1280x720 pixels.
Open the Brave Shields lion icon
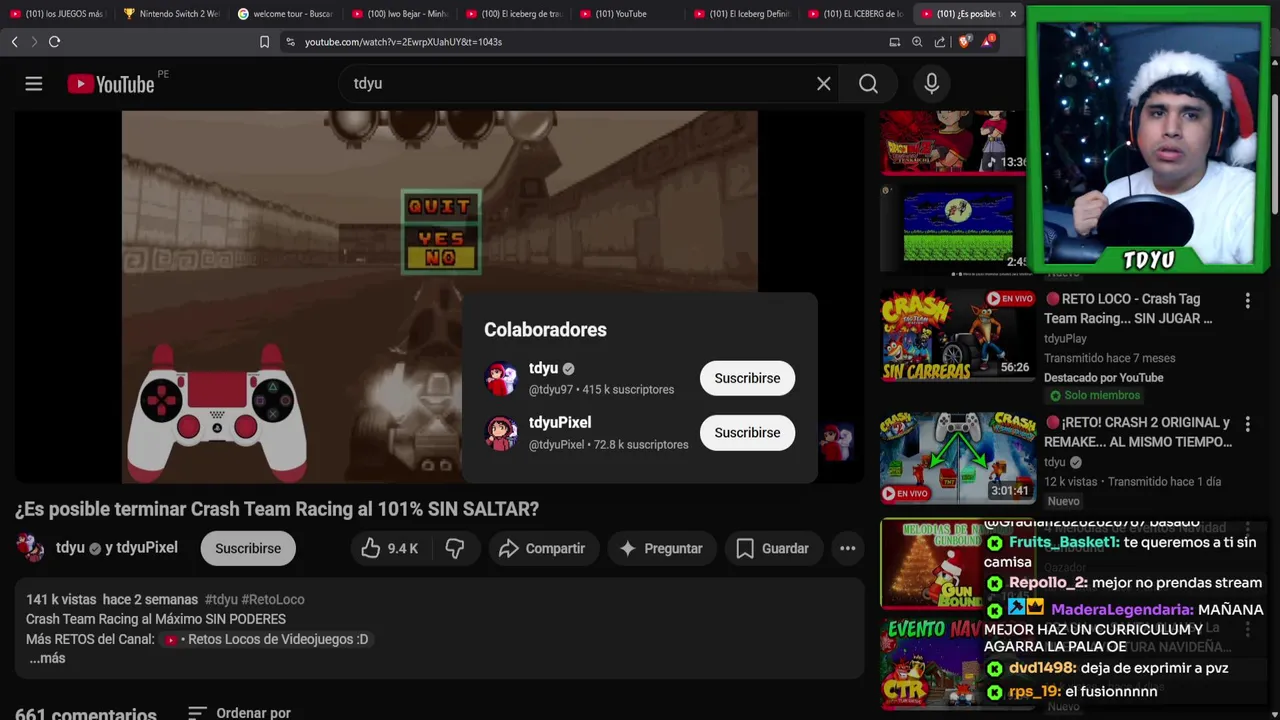point(964,42)
